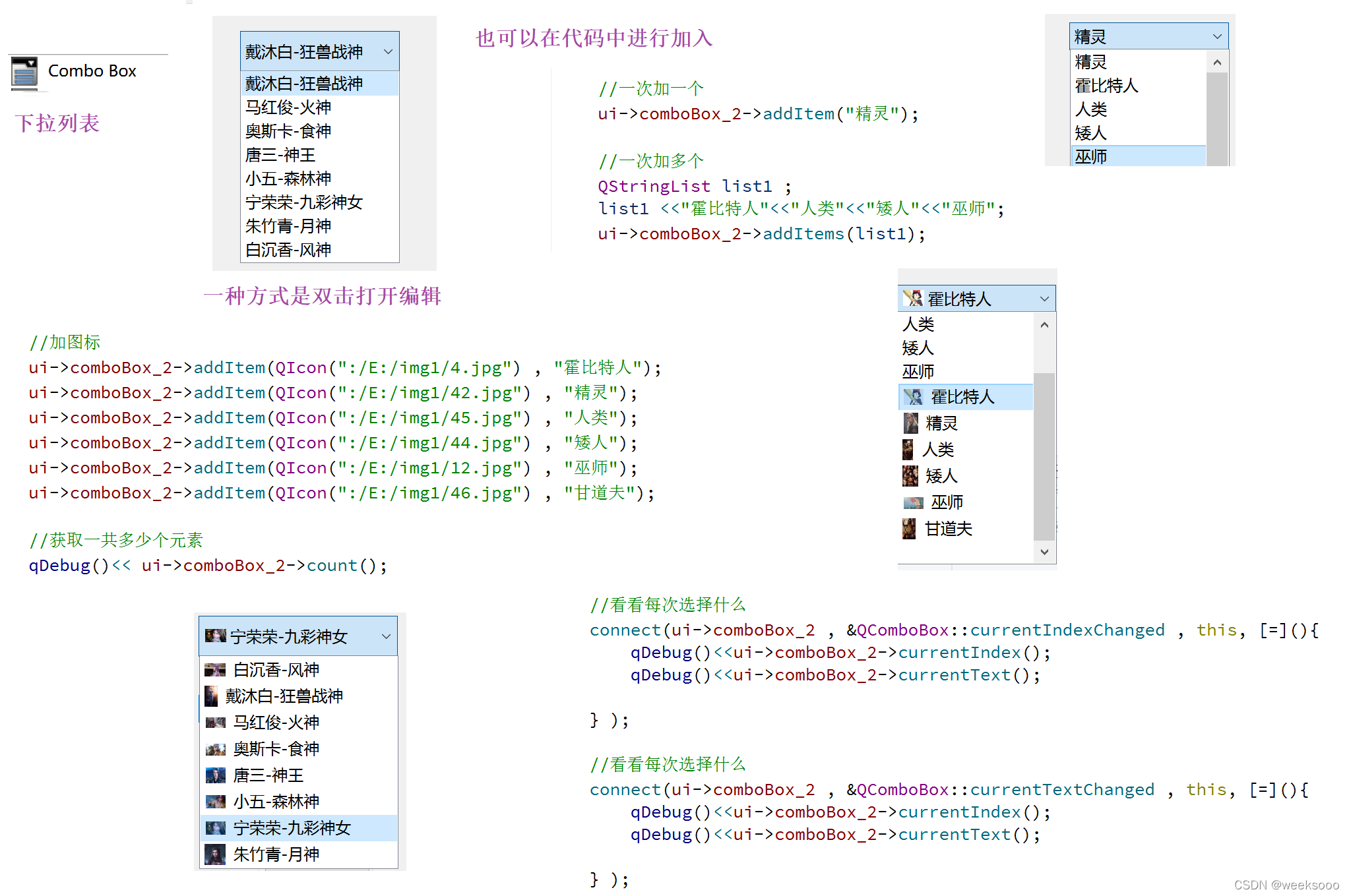Viewport: 1349px width, 896px height.
Task: Select 马红俊-火神 in the first list
Action: (288, 107)
